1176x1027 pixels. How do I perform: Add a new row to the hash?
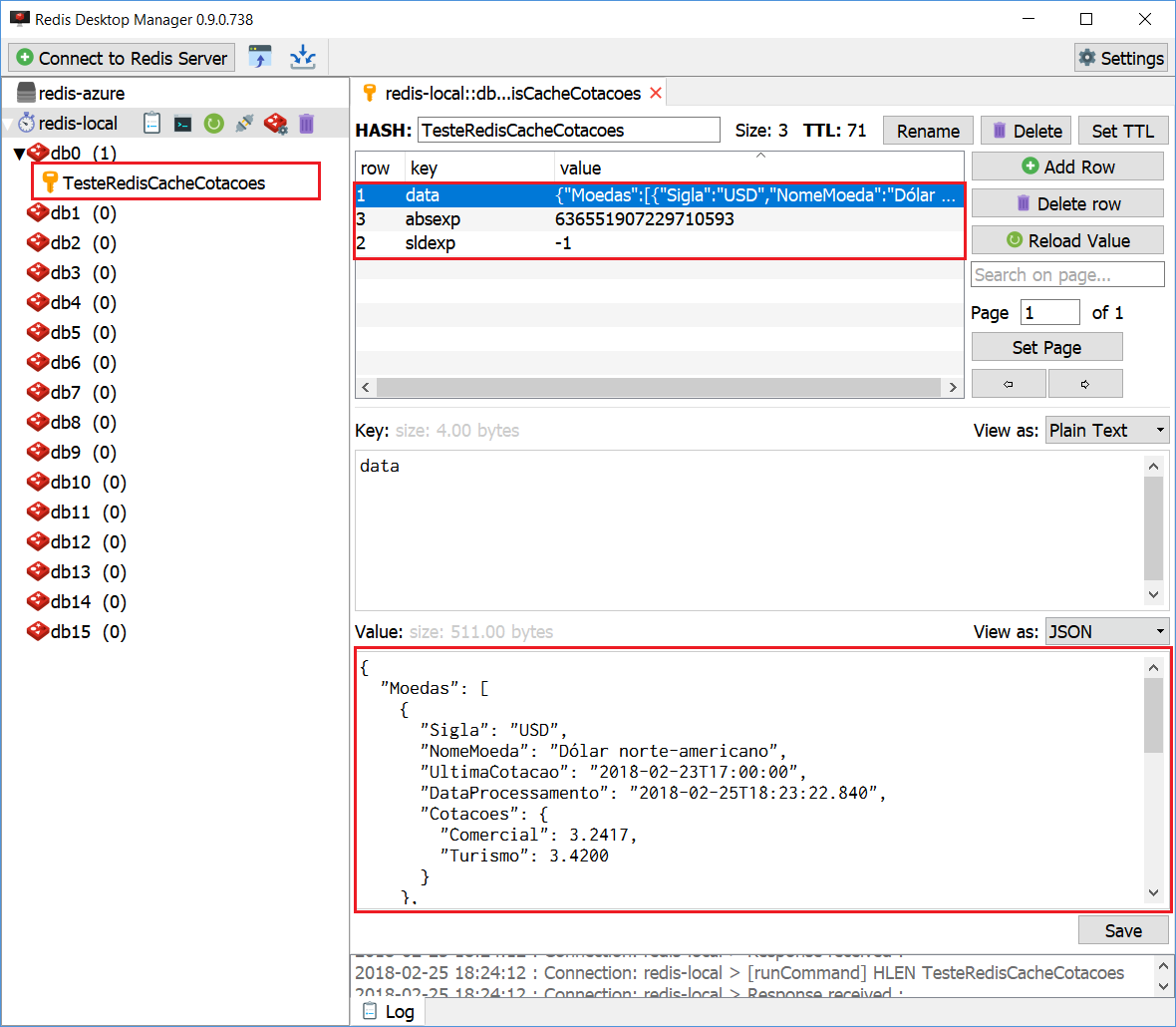pos(1066,166)
